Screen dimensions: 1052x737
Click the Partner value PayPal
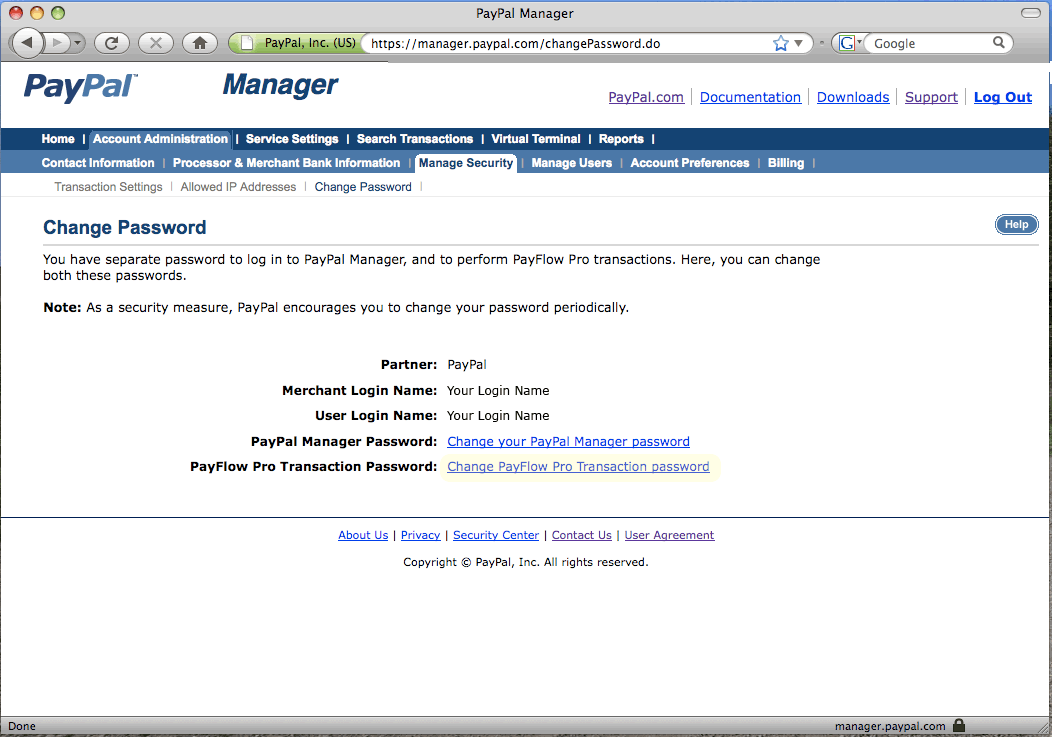coord(467,364)
